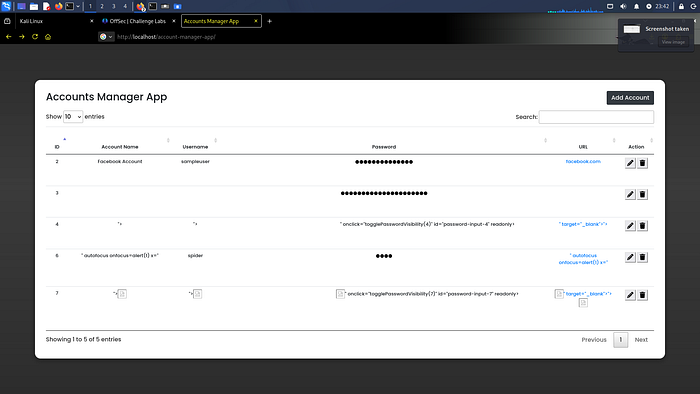Select the Accounts Manager App tab
The width and height of the screenshot is (700, 394).
(x=221, y=21)
